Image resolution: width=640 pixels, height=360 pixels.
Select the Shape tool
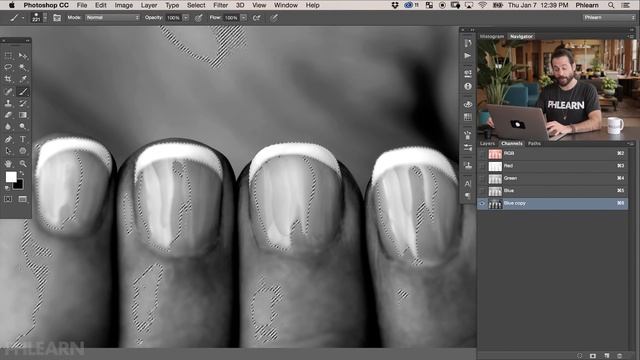[23, 151]
